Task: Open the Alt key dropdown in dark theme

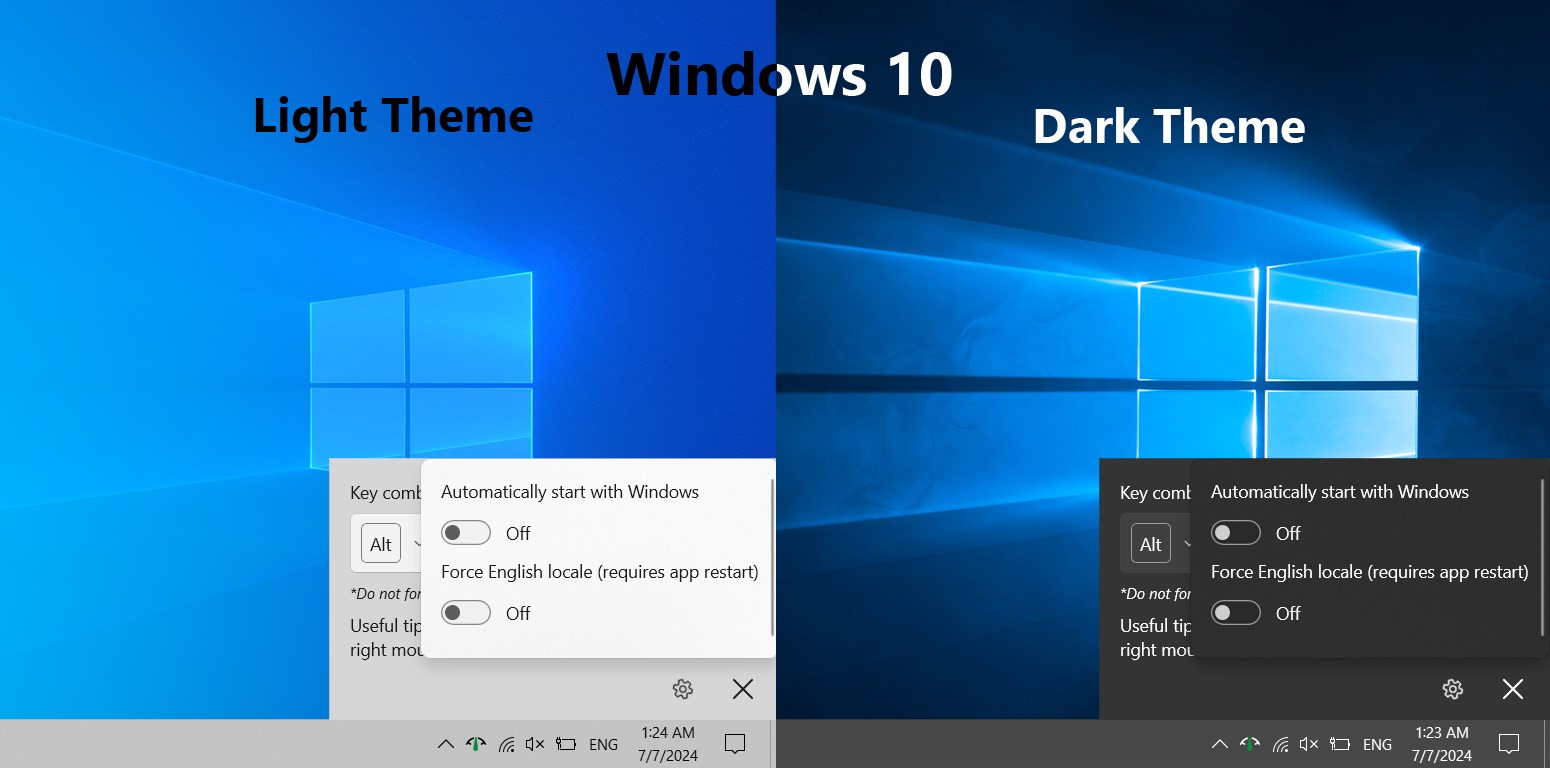Action: coord(1158,544)
